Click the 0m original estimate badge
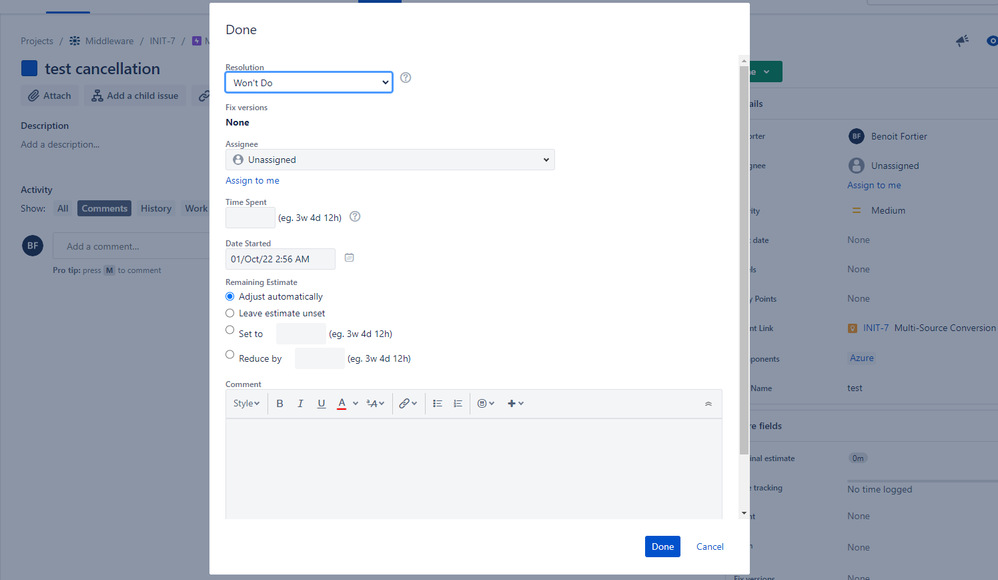998x580 pixels. point(858,458)
